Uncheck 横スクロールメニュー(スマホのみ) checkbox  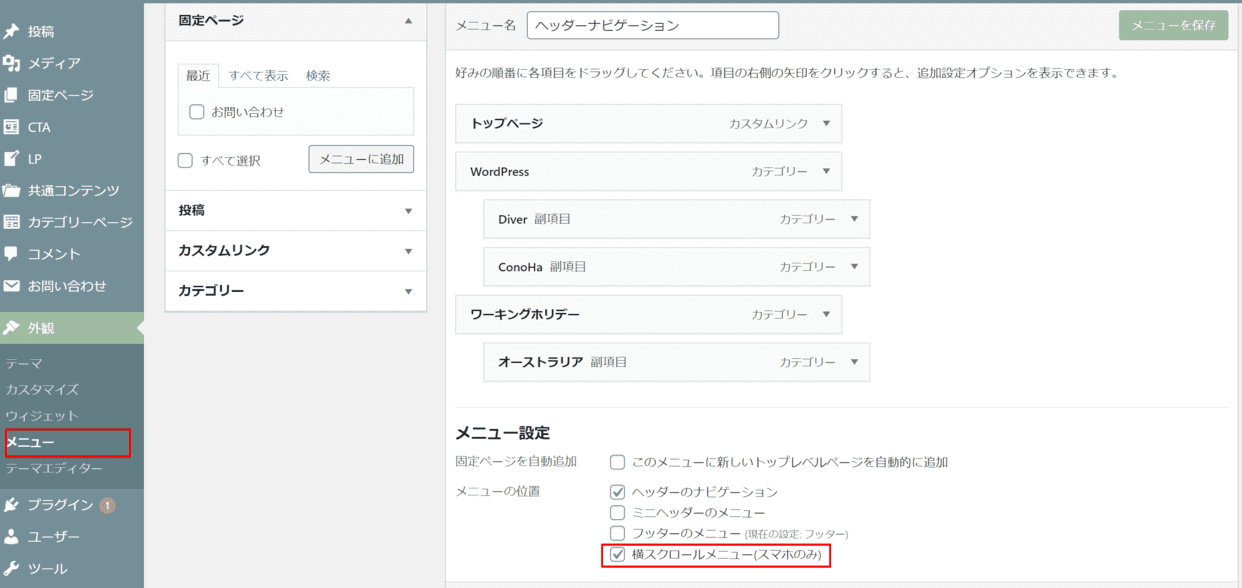pyautogui.click(x=618, y=554)
